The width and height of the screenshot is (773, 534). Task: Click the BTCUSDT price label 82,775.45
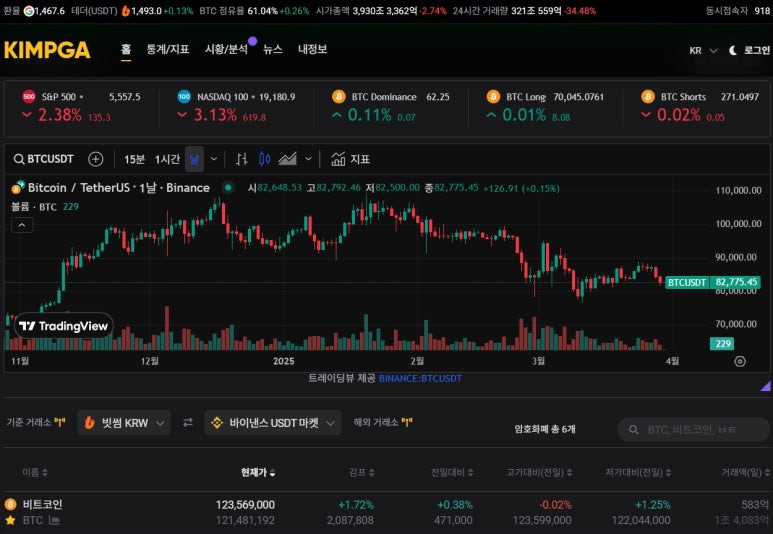pos(712,282)
